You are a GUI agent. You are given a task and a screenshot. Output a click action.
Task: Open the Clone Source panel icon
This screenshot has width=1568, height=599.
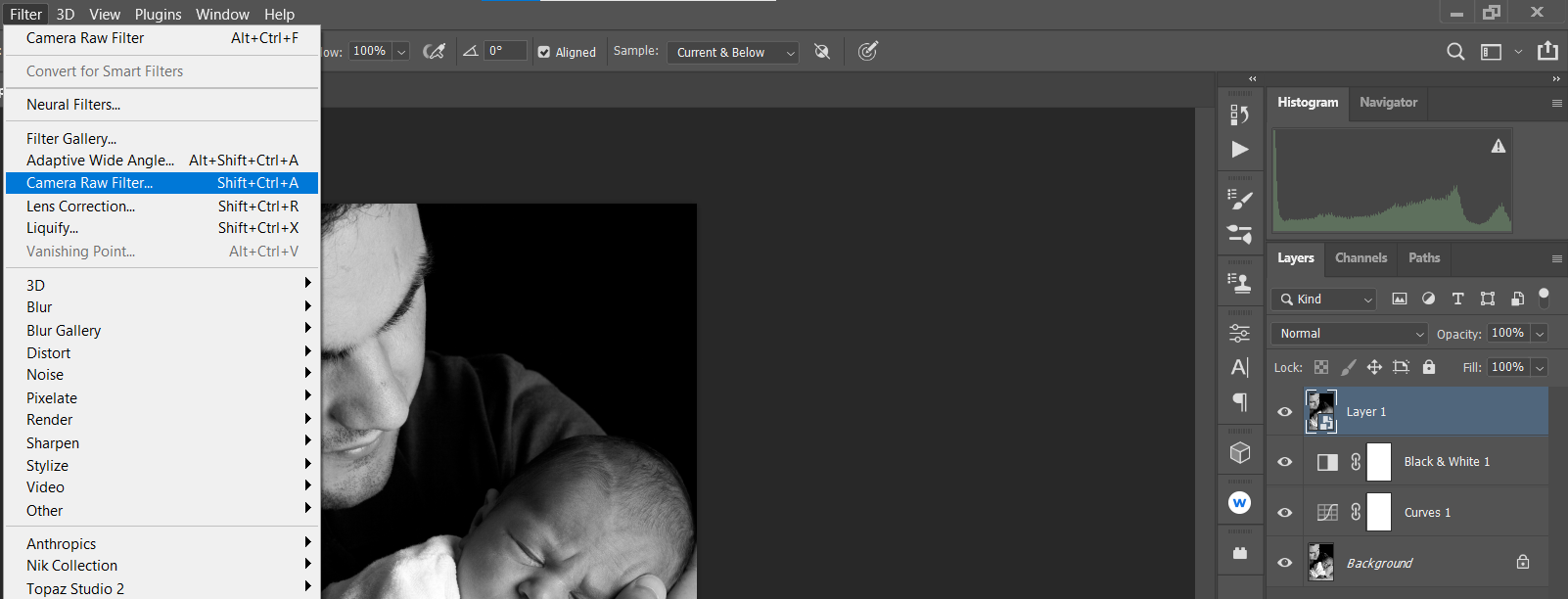tap(1239, 284)
